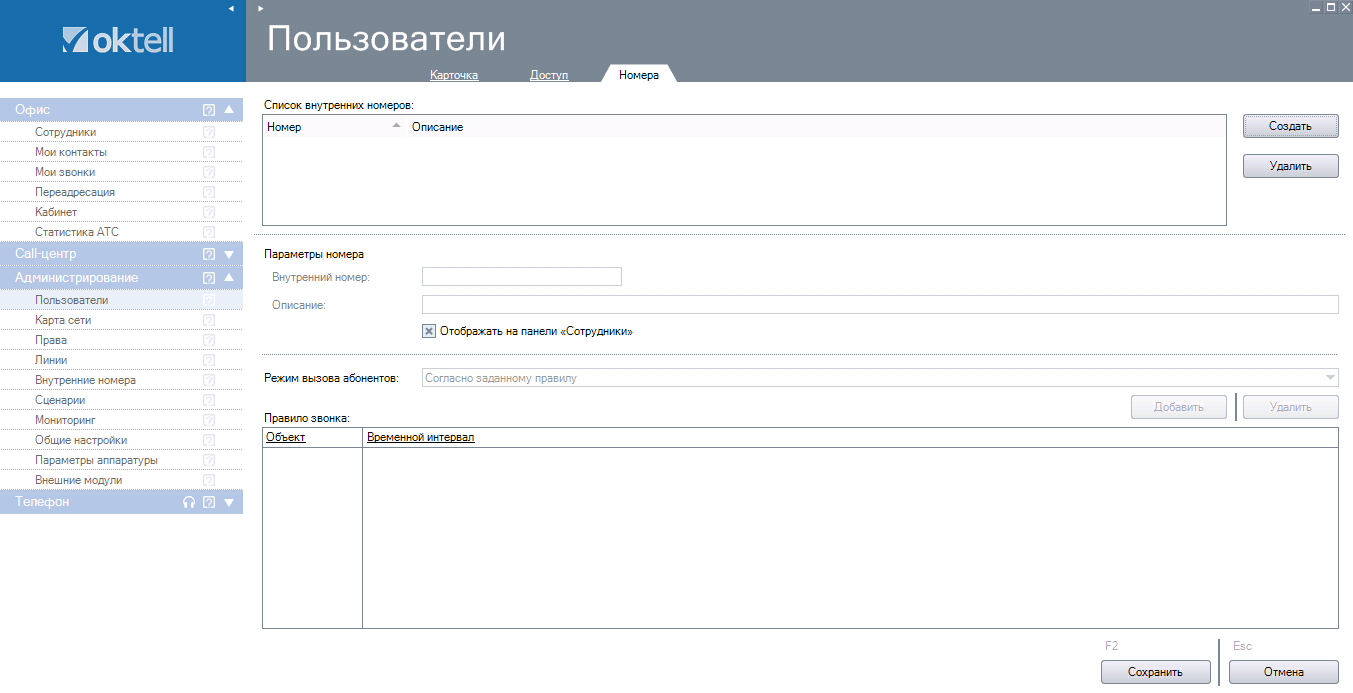1353x693 pixels.
Task: Click the headphones icon in Телефон section
Action: (189, 503)
